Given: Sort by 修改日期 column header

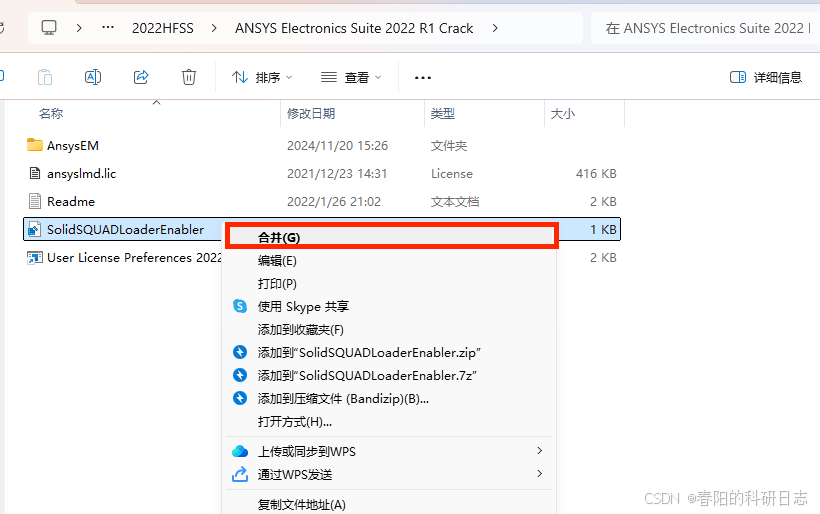Looking at the screenshot, I should [311, 113].
